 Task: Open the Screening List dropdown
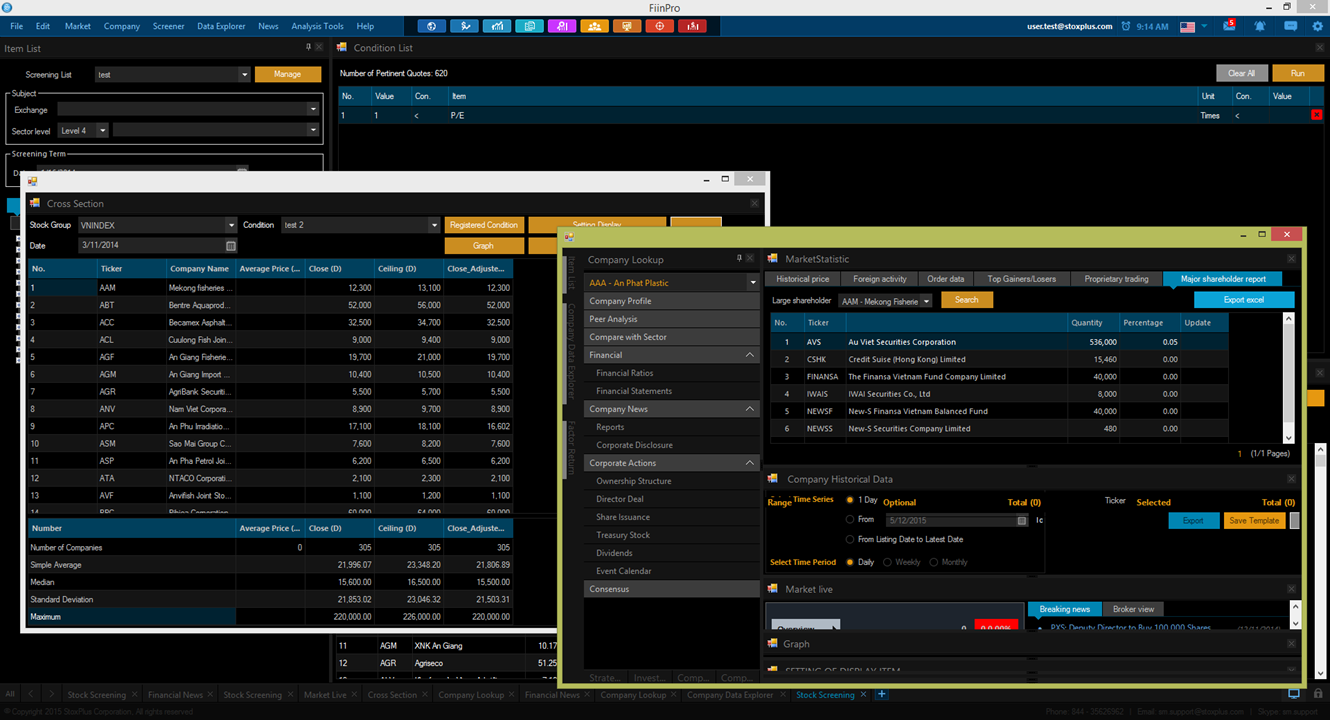click(x=244, y=74)
